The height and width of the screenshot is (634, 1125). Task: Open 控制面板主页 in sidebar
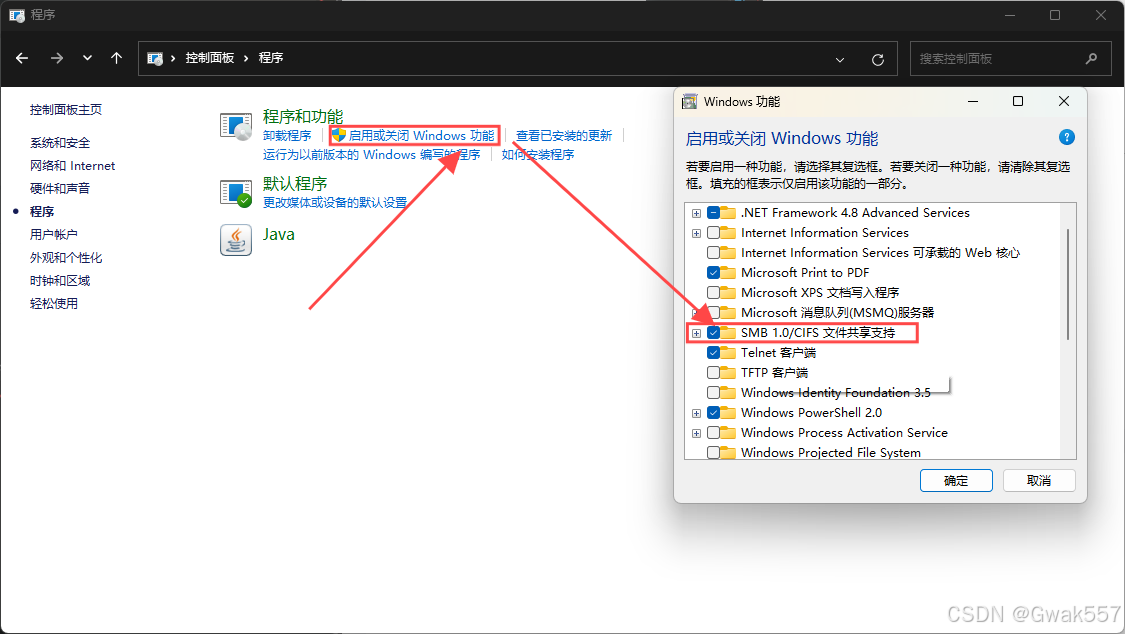pyautogui.click(x=65, y=110)
